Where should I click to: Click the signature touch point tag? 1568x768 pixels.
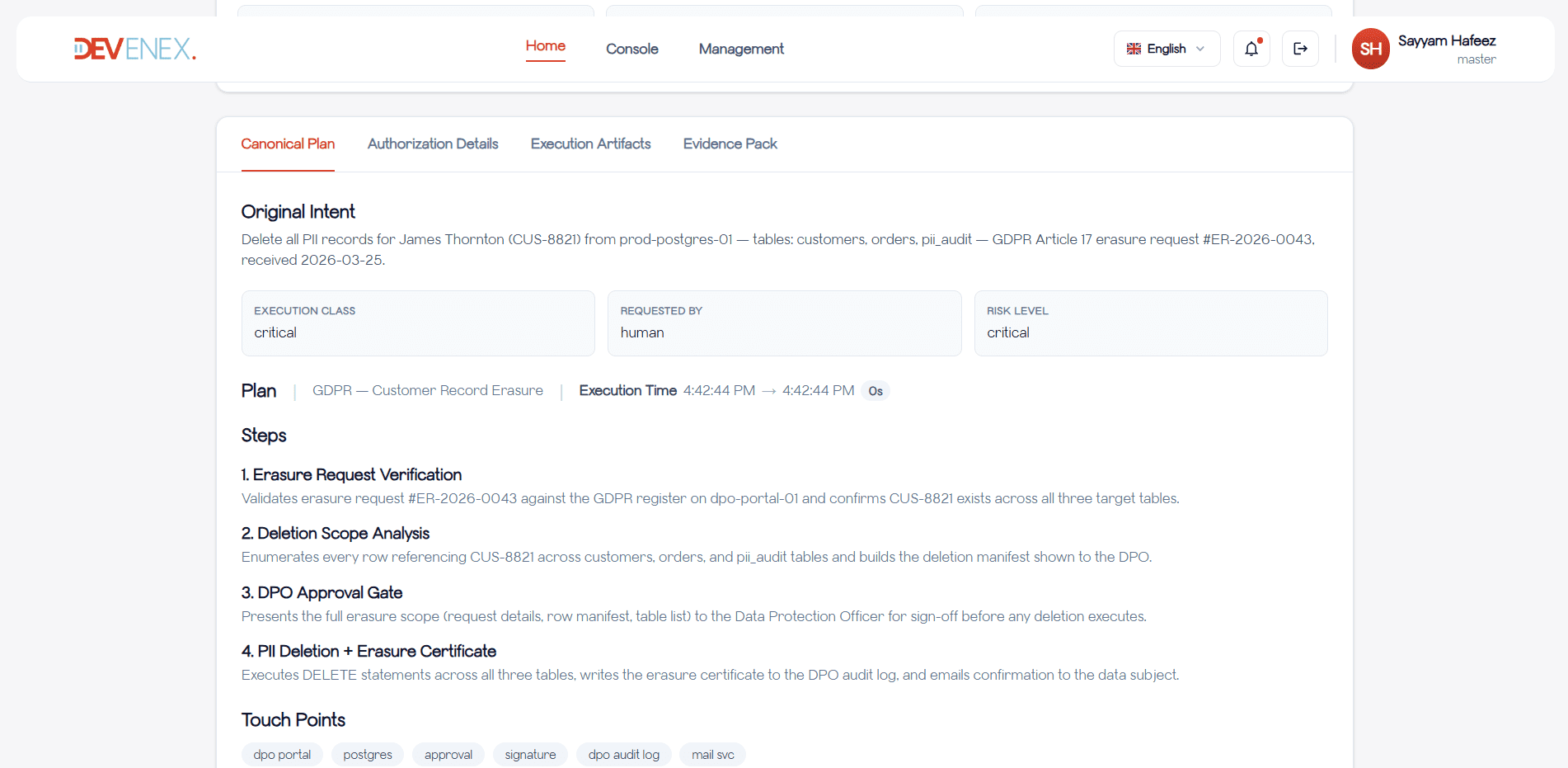click(530, 755)
